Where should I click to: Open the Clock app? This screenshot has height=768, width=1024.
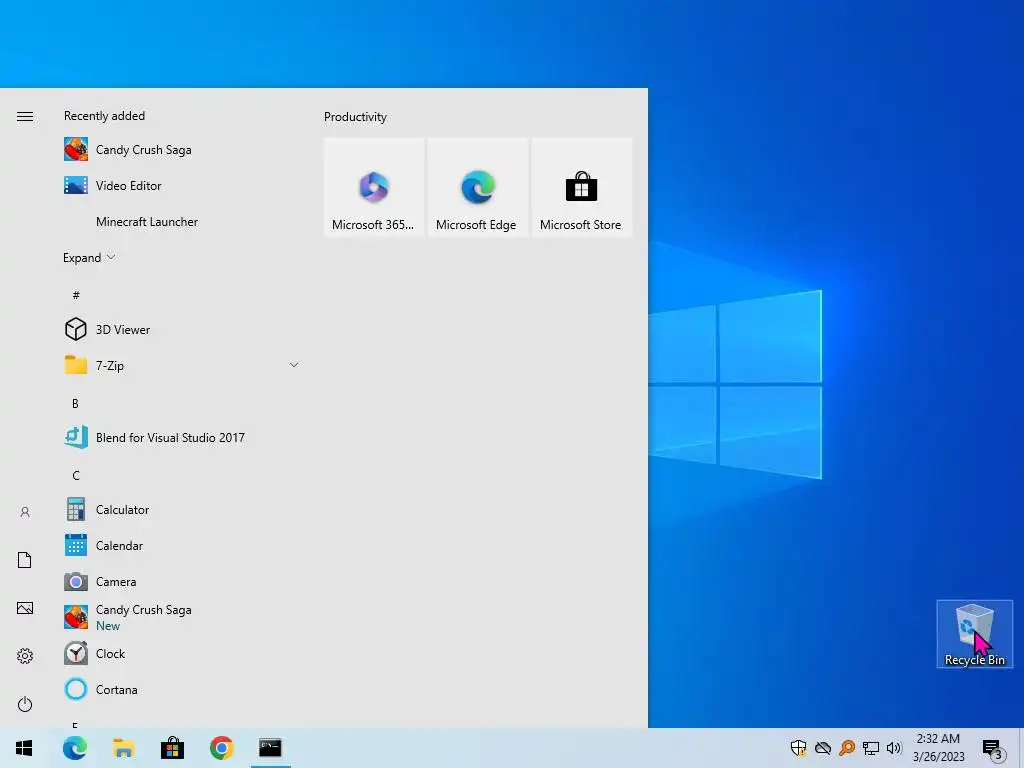coord(182,653)
